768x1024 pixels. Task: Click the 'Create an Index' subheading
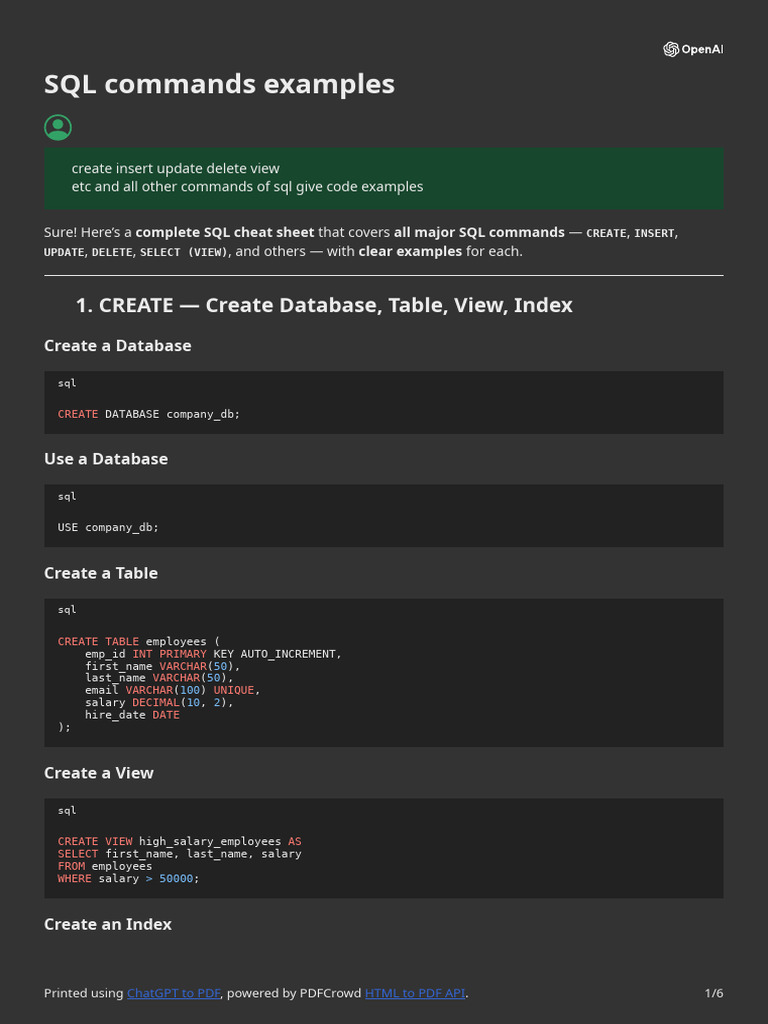tap(108, 924)
